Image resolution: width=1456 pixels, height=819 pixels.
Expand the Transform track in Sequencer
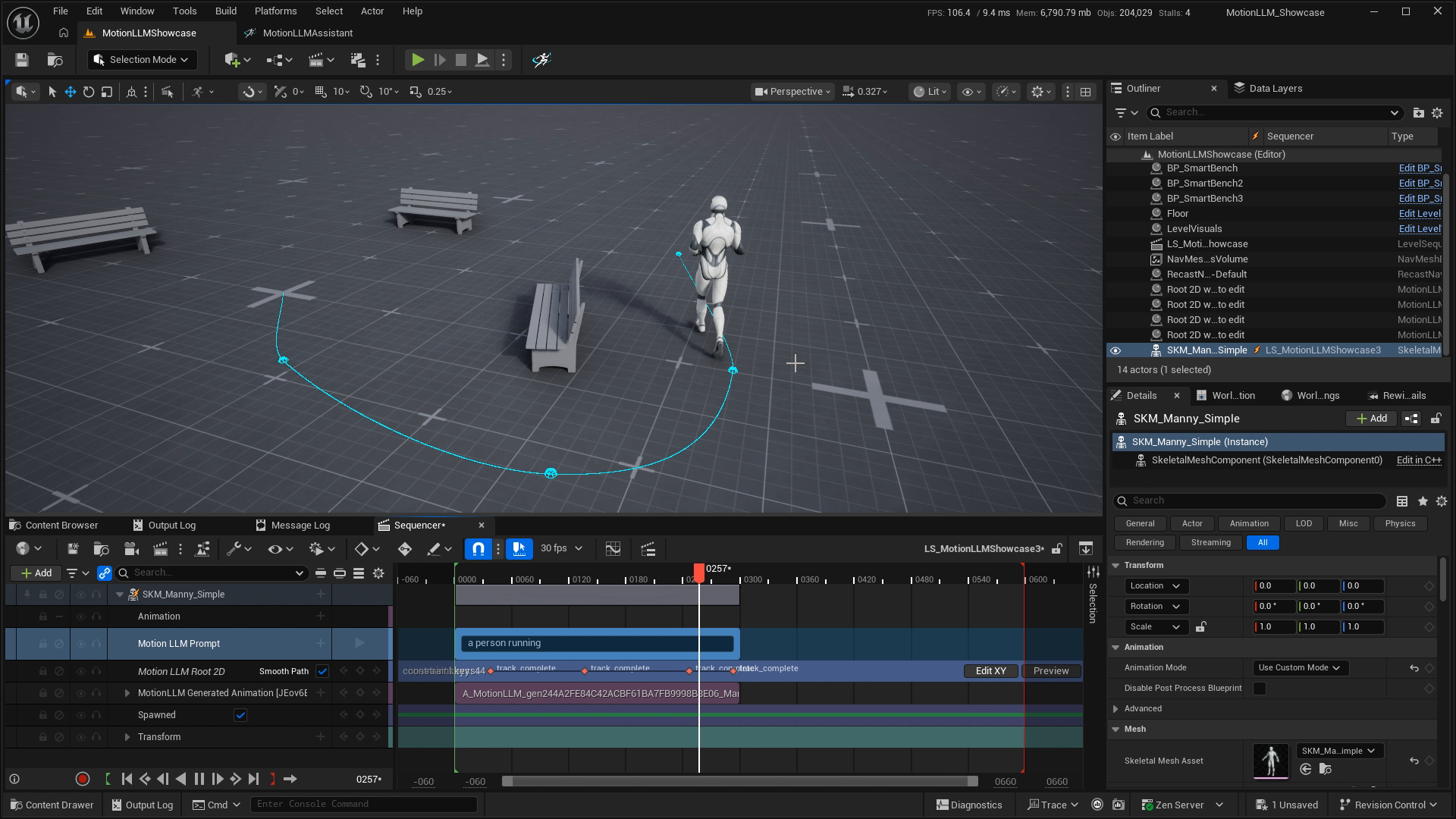[127, 737]
